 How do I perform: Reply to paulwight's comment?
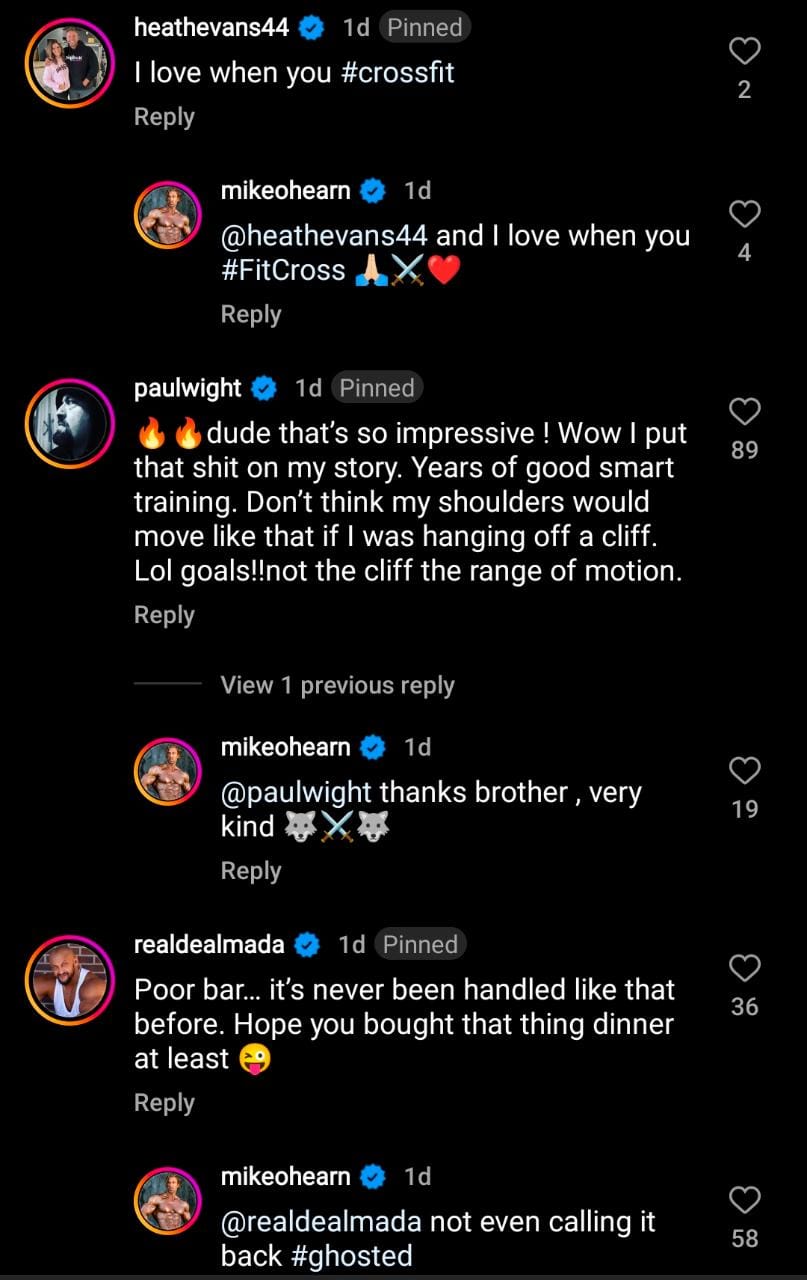click(x=164, y=615)
